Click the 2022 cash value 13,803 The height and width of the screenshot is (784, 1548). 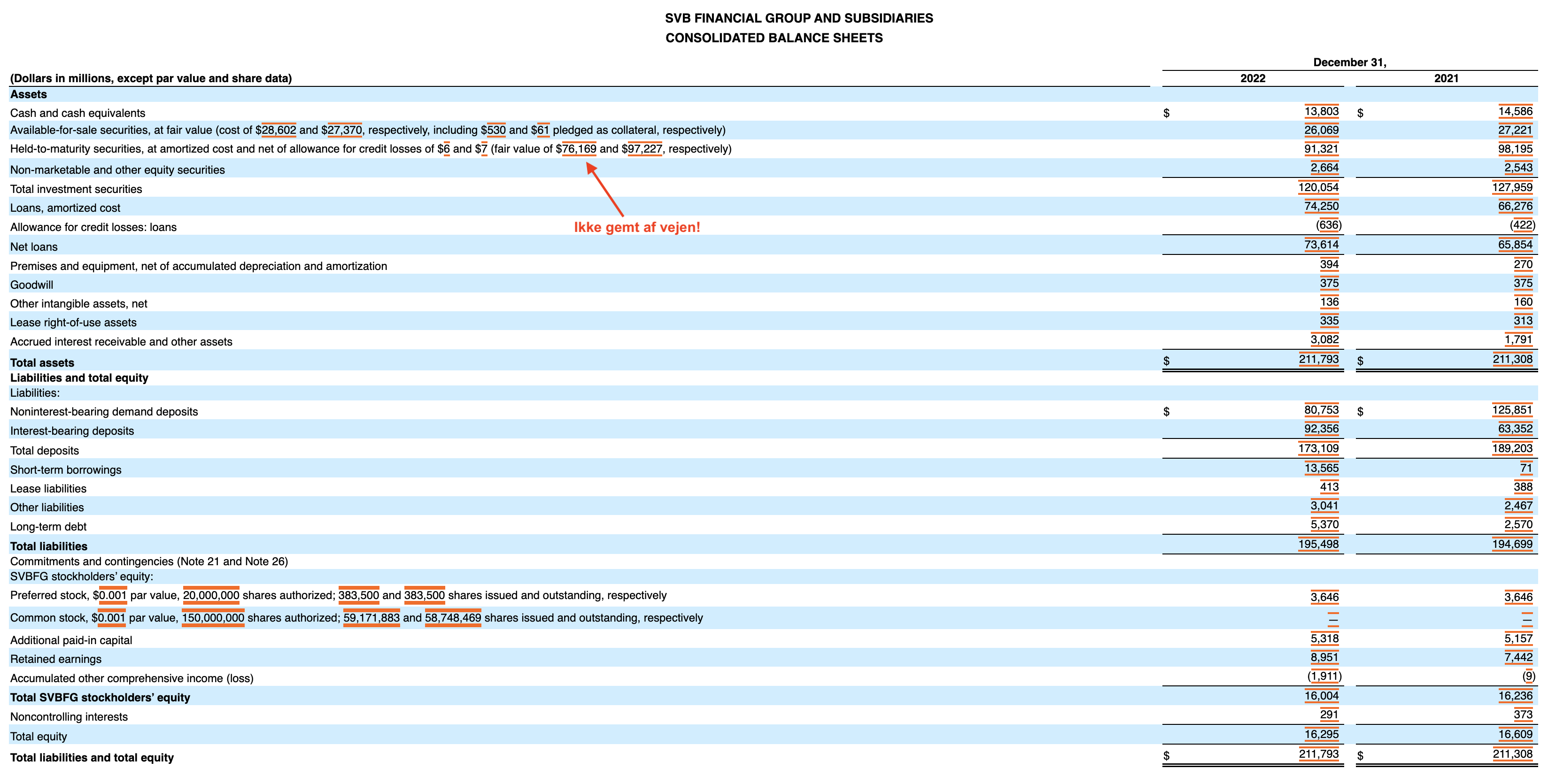point(1322,112)
